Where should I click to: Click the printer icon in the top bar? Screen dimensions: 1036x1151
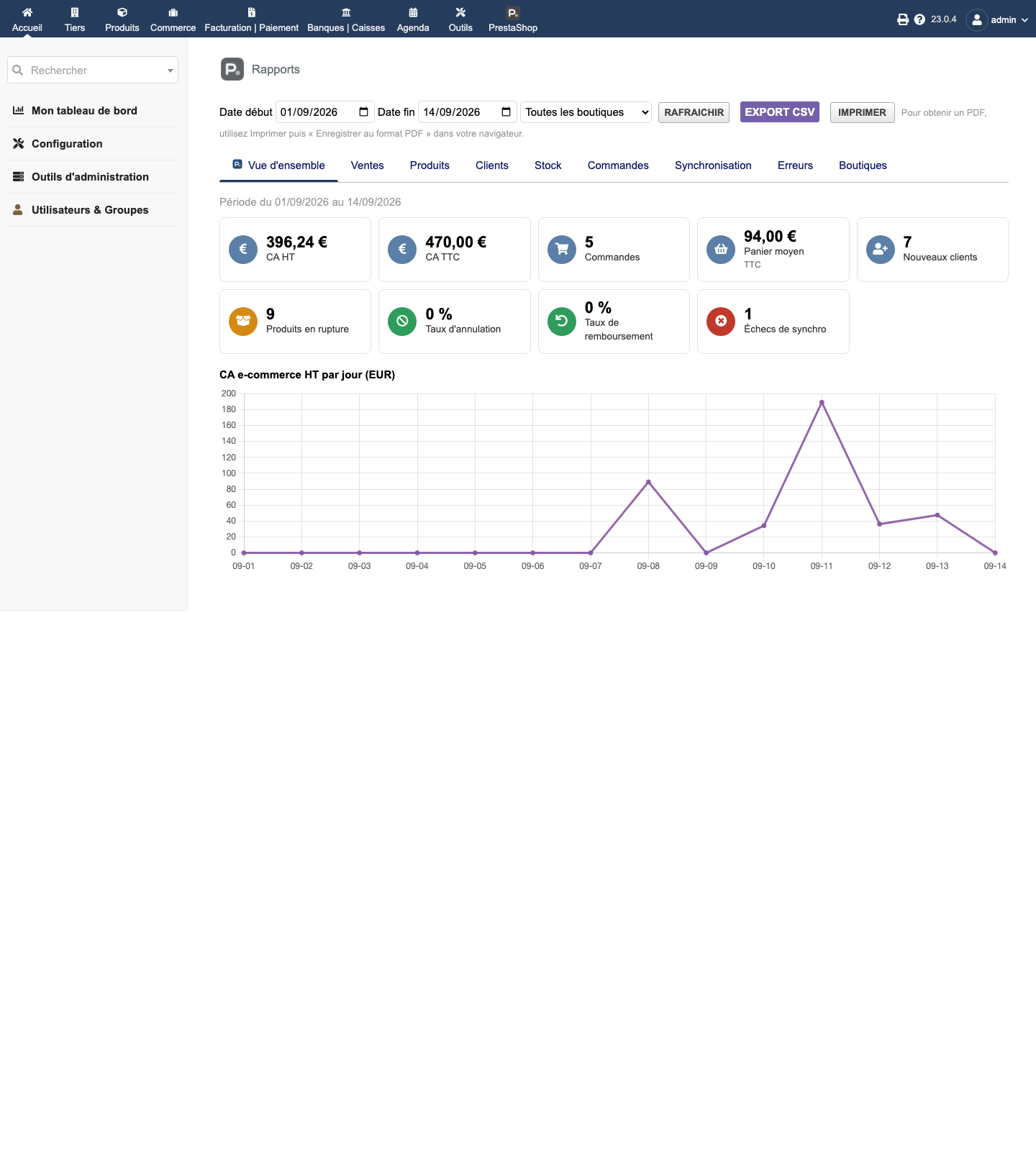[903, 19]
